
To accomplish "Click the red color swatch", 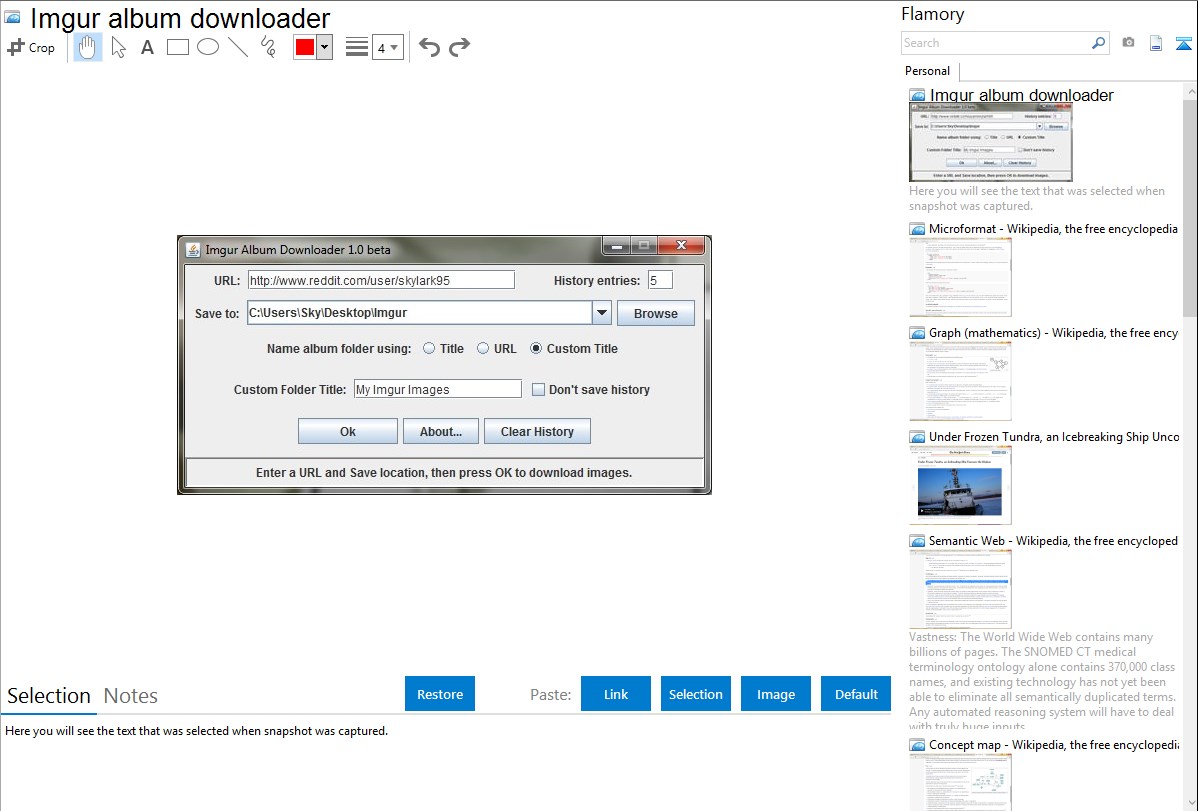I will pos(305,47).
